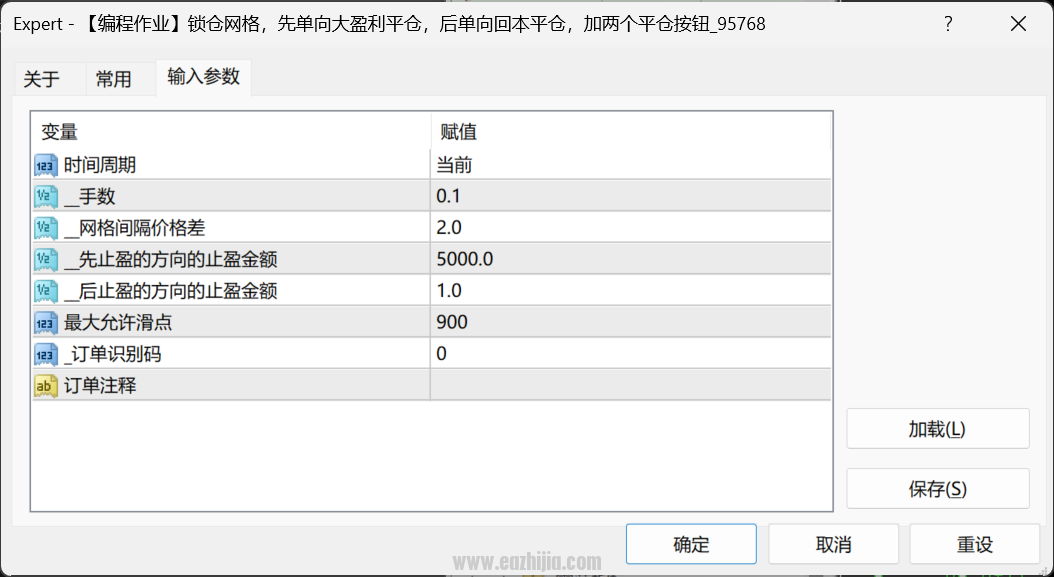Click the integer icon beside 时间周期
The image size is (1054, 577).
46,165
